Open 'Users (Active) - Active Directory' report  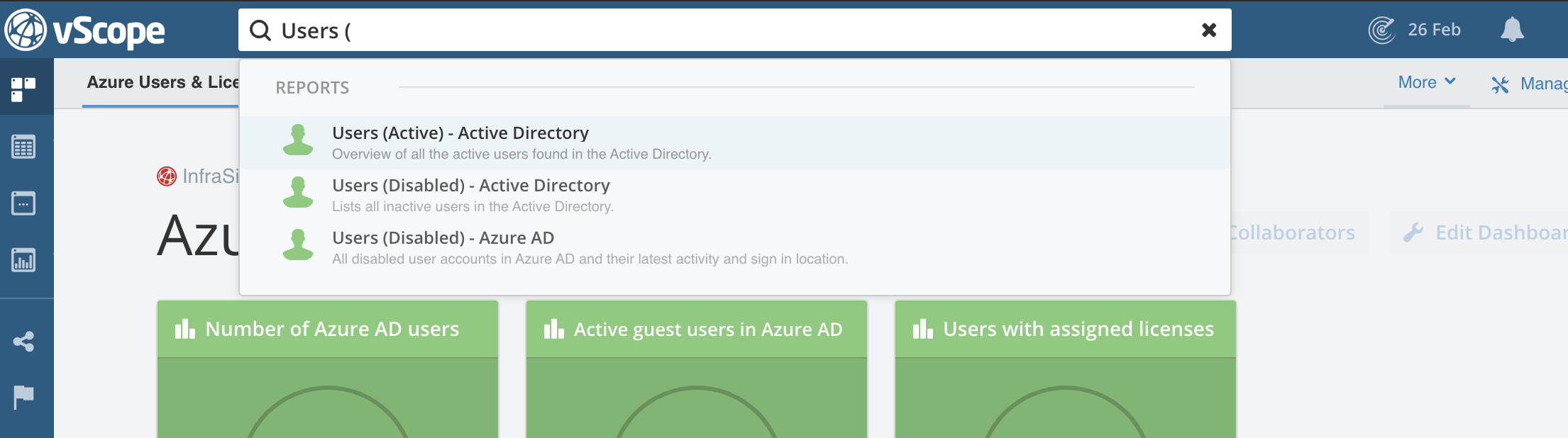point(734,142)
